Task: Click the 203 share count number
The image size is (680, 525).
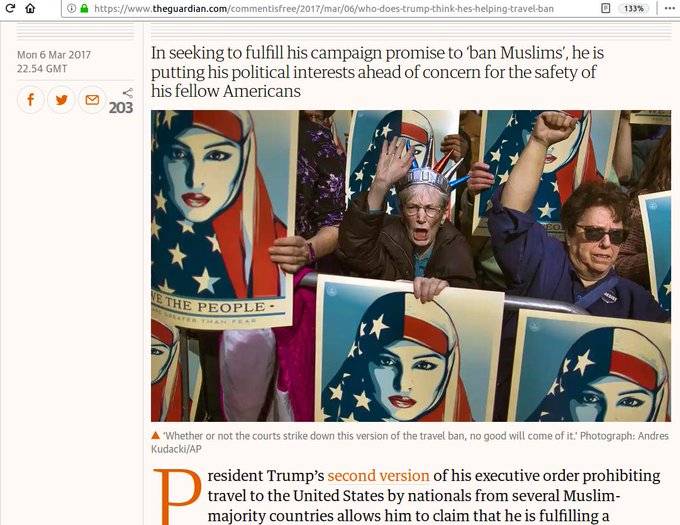Action: (x=121, y=108)
